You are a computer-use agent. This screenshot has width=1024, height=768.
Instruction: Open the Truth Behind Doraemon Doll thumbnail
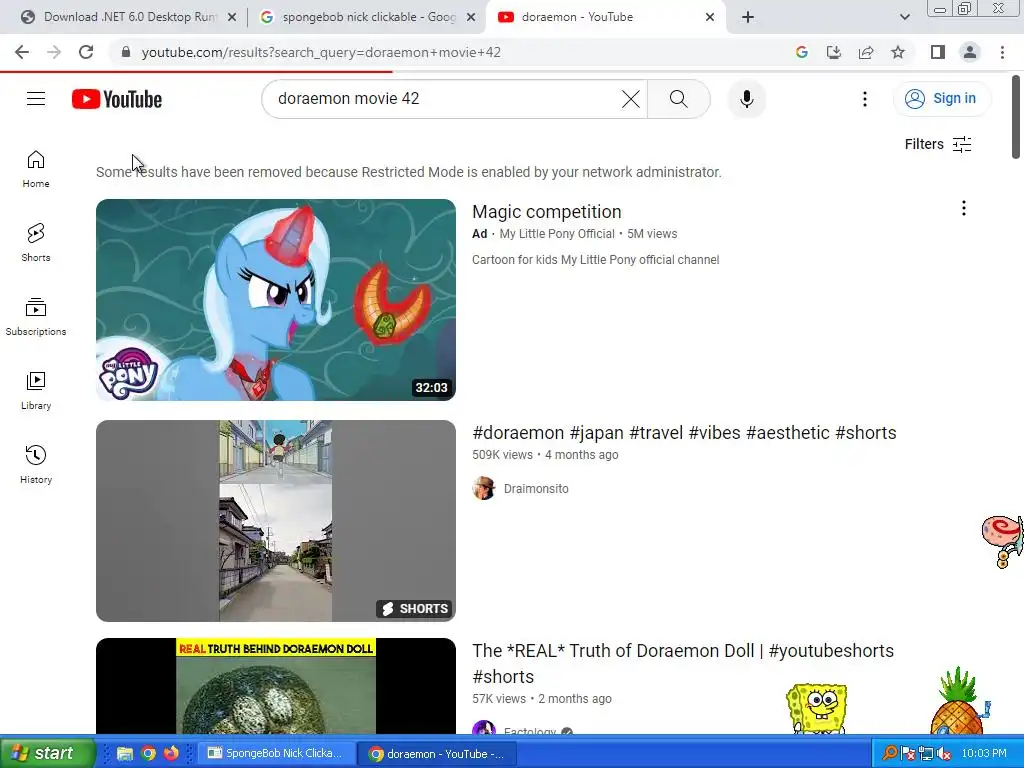[276, 686]
